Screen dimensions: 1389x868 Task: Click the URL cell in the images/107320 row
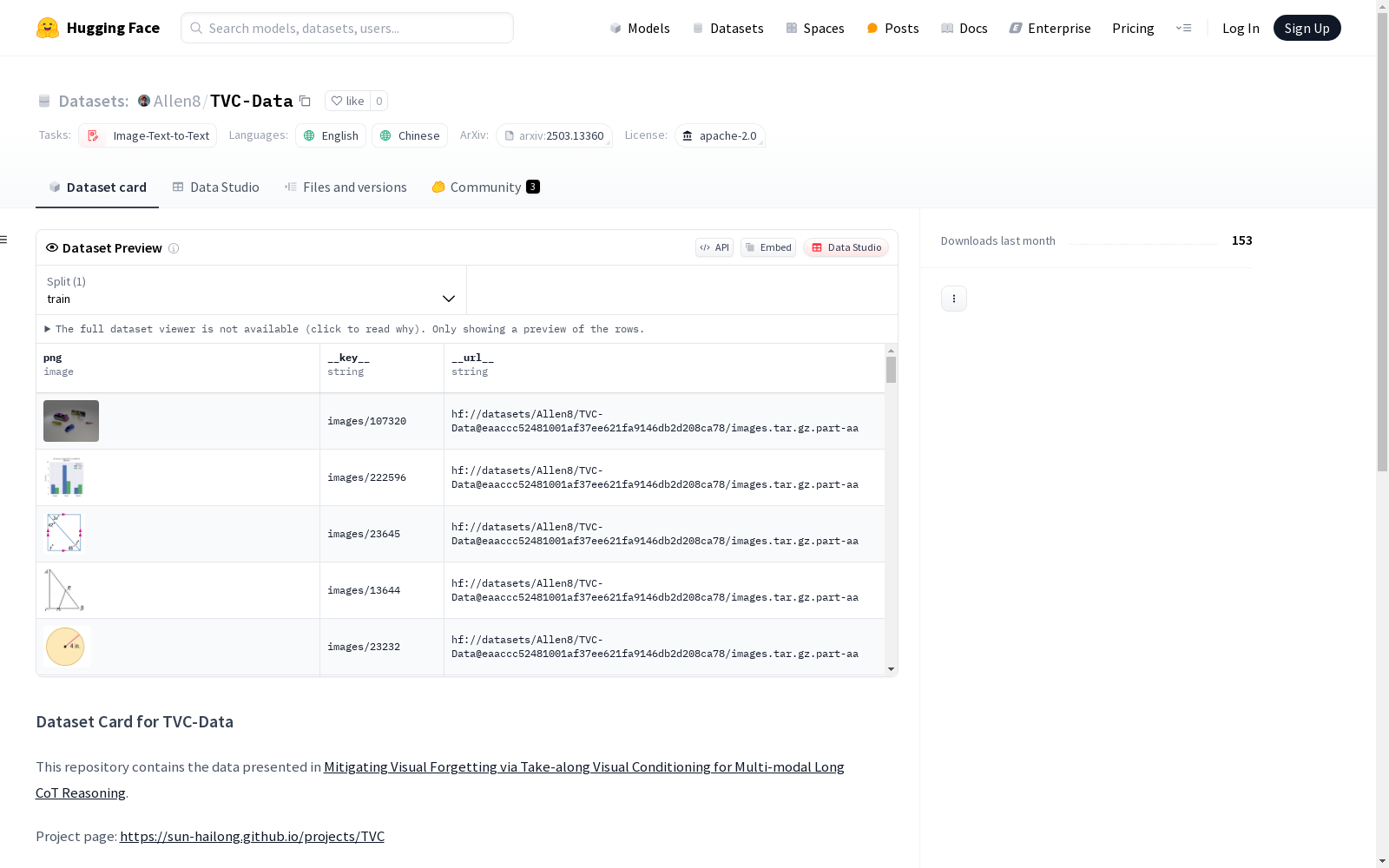tap(664, 421)
